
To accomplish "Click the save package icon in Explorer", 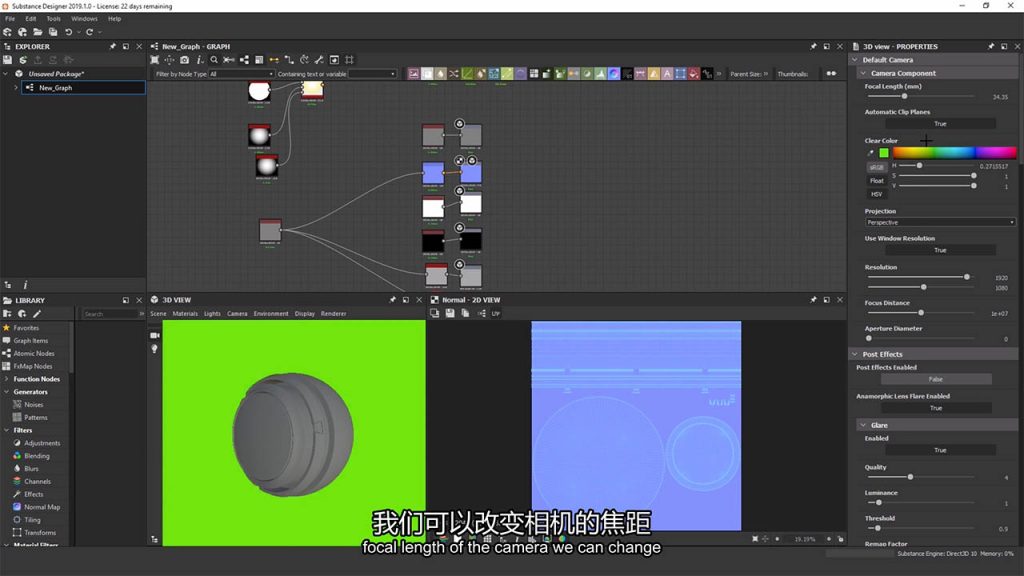I will pyautogui.click(x=8, y=60).
